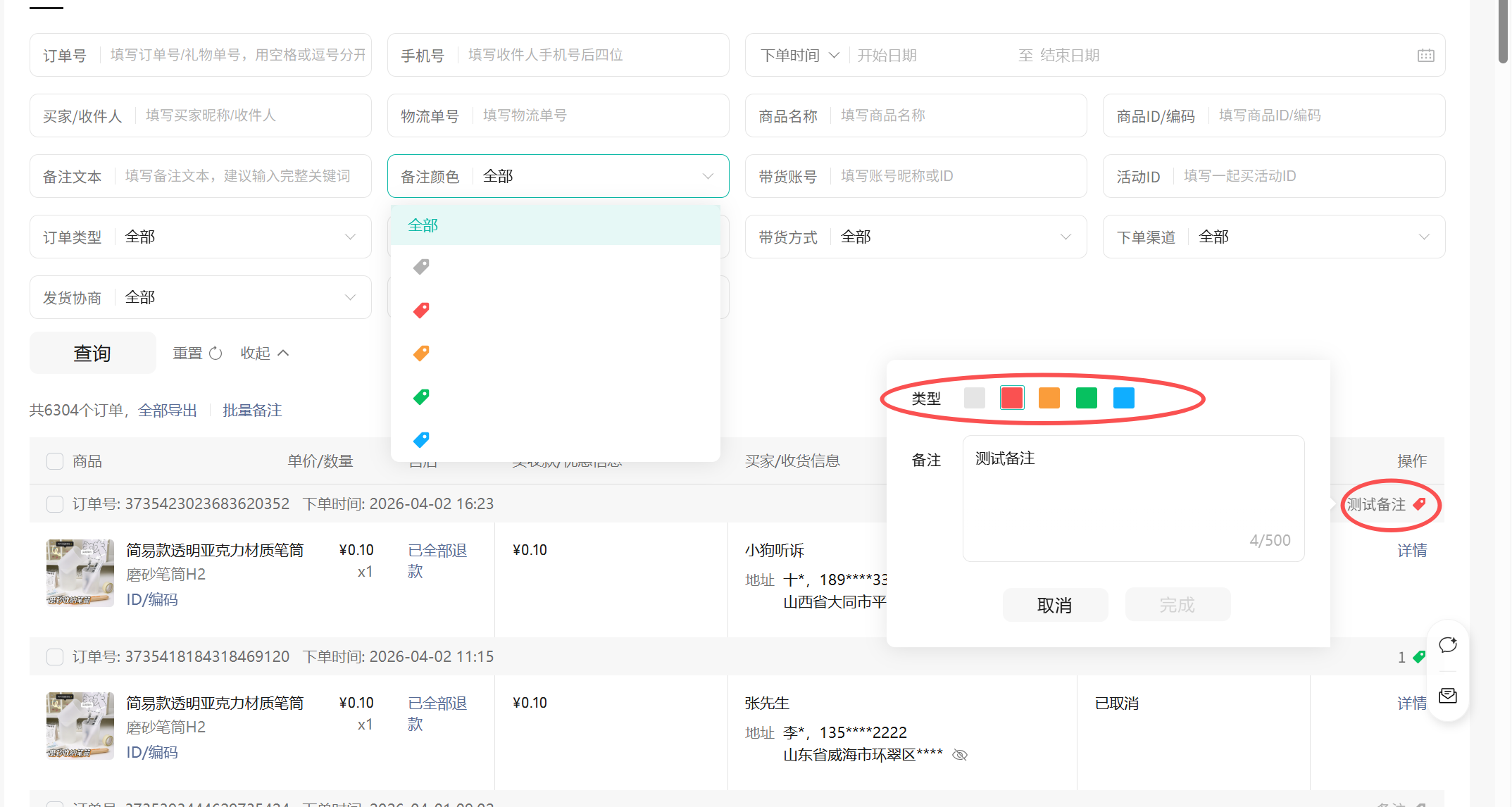1512x807 pixels.
Task: Click the calendar icon in date range field
Action: point(1425,56)
